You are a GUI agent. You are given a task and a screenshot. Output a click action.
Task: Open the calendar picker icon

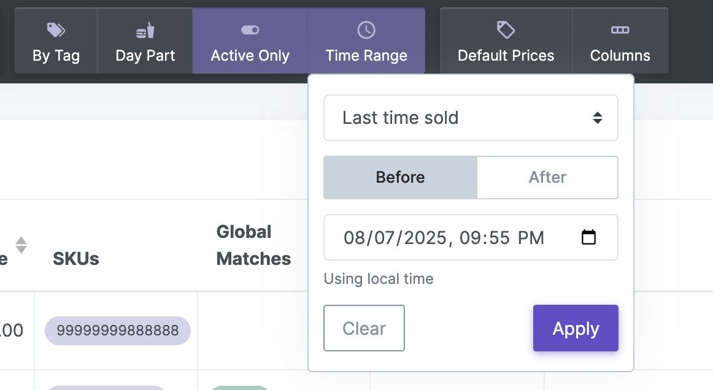click(x=588, y=237)
